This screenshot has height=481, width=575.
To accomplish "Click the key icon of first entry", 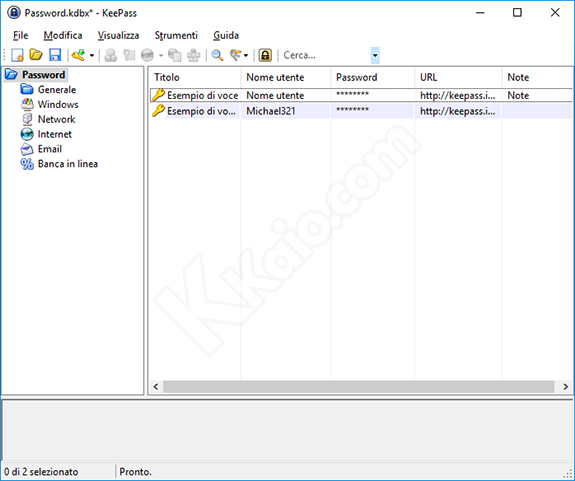I will click(x=158, y=95).
